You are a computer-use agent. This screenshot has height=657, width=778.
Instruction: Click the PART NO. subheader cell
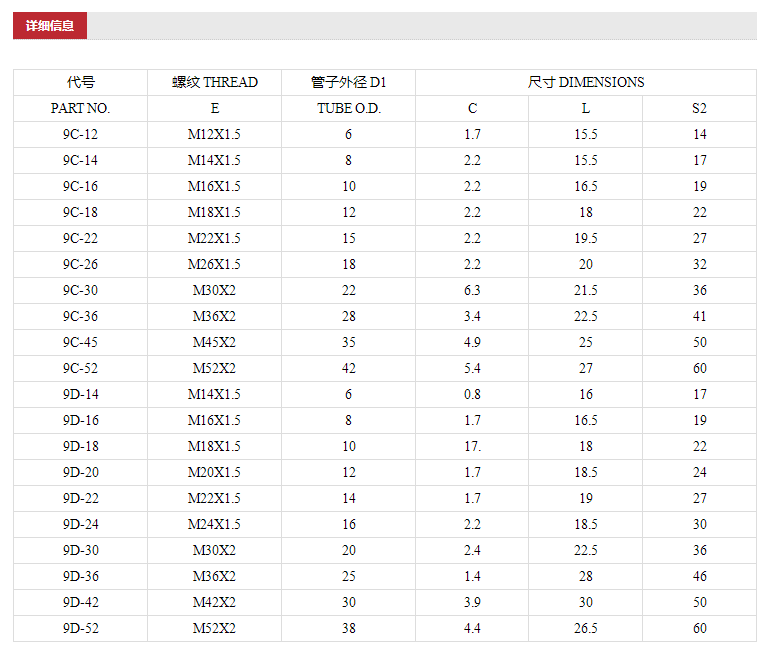[80, 108]
